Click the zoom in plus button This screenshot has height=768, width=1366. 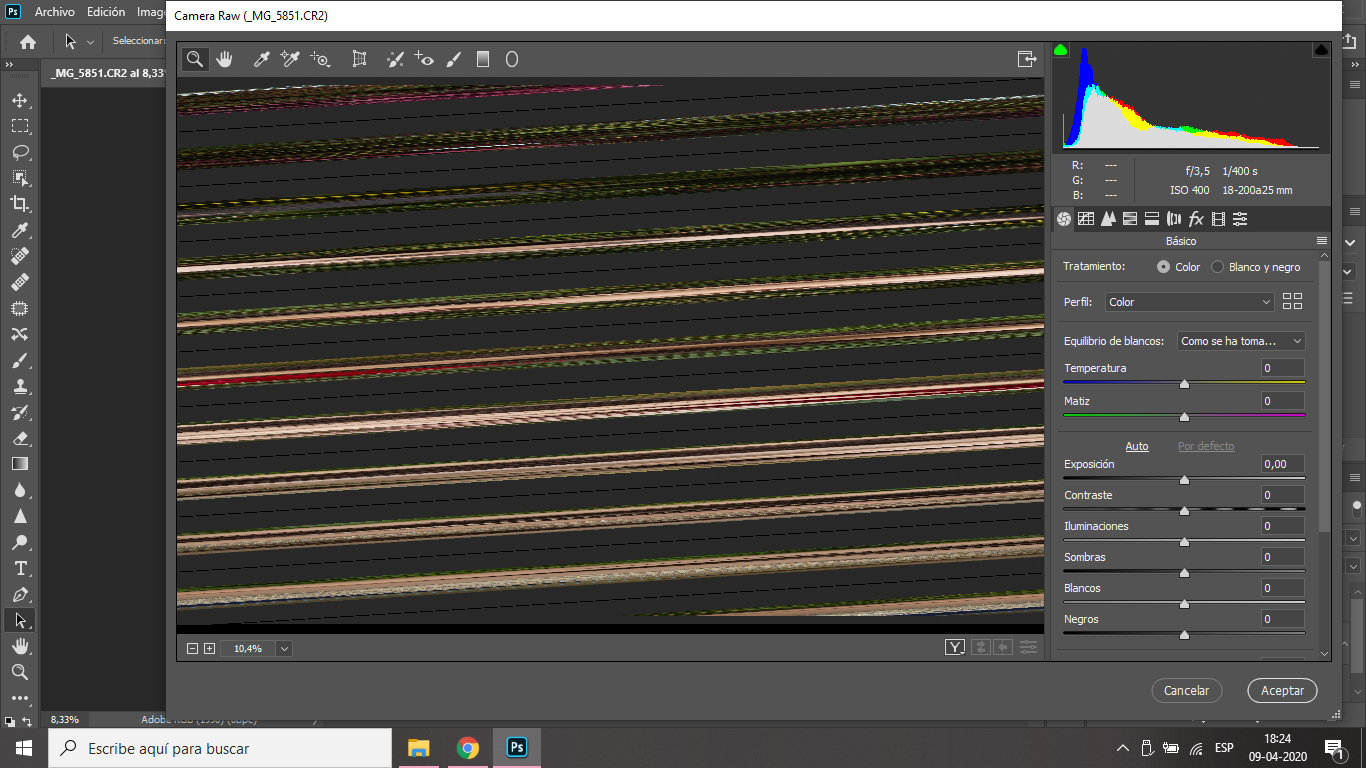tap(209, 648)
